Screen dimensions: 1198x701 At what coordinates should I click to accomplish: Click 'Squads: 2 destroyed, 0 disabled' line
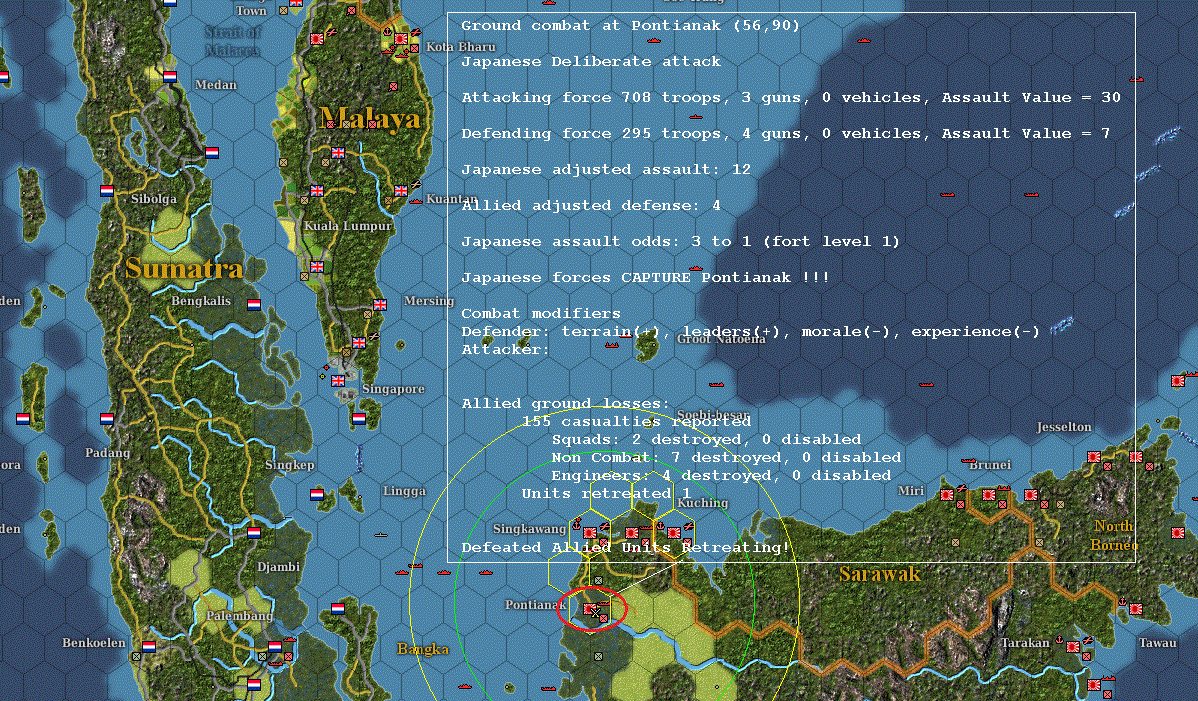pos(707,439)
